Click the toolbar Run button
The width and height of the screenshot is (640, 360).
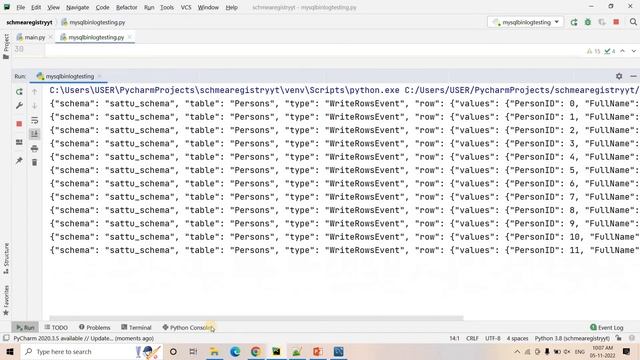point(574,22)
